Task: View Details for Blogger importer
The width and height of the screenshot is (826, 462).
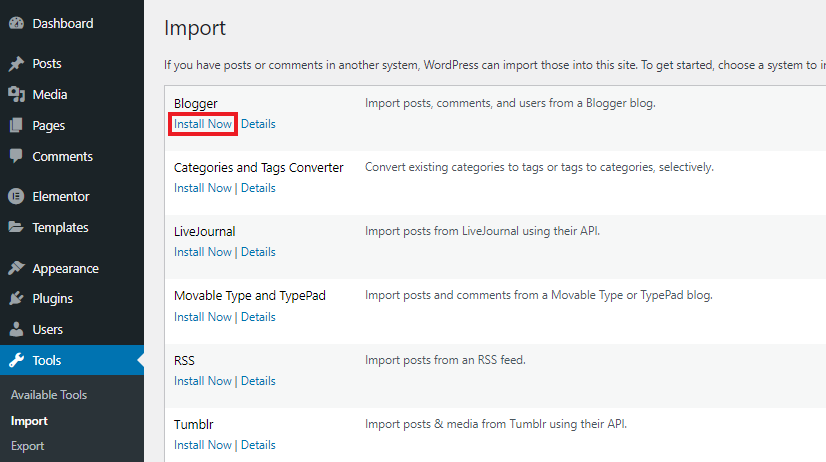Action: [x=258, y=124]
